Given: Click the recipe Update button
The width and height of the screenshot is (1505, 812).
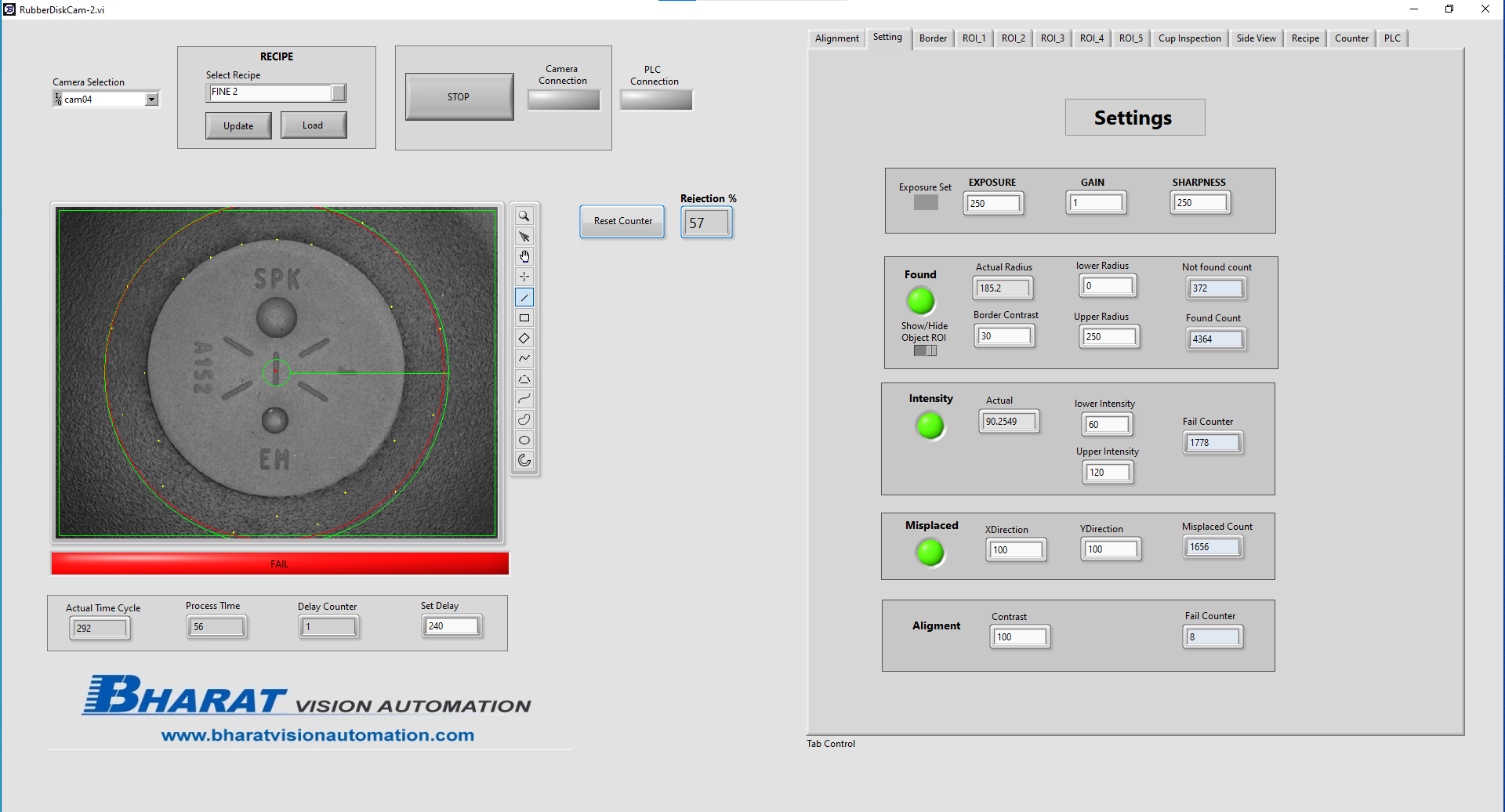Looking at the screenshot, I should 238,125.
